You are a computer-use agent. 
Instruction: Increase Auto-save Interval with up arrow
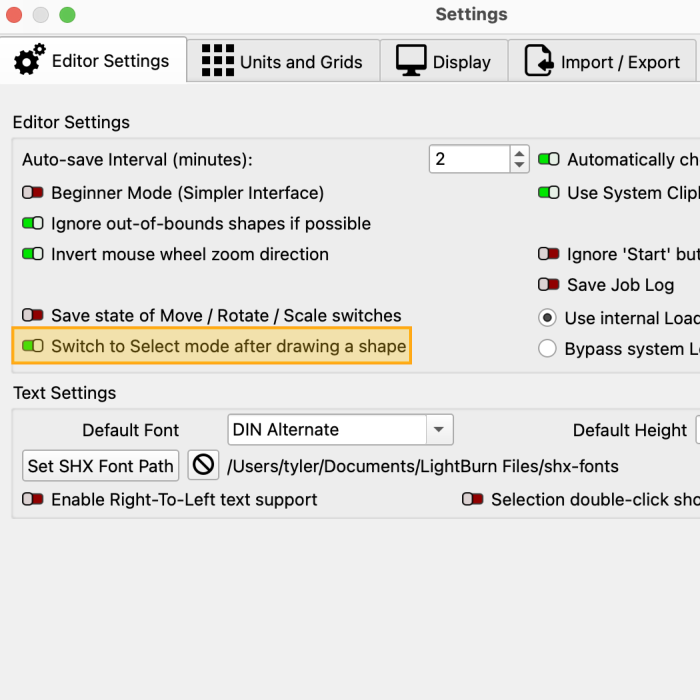(x=519, y=153)
